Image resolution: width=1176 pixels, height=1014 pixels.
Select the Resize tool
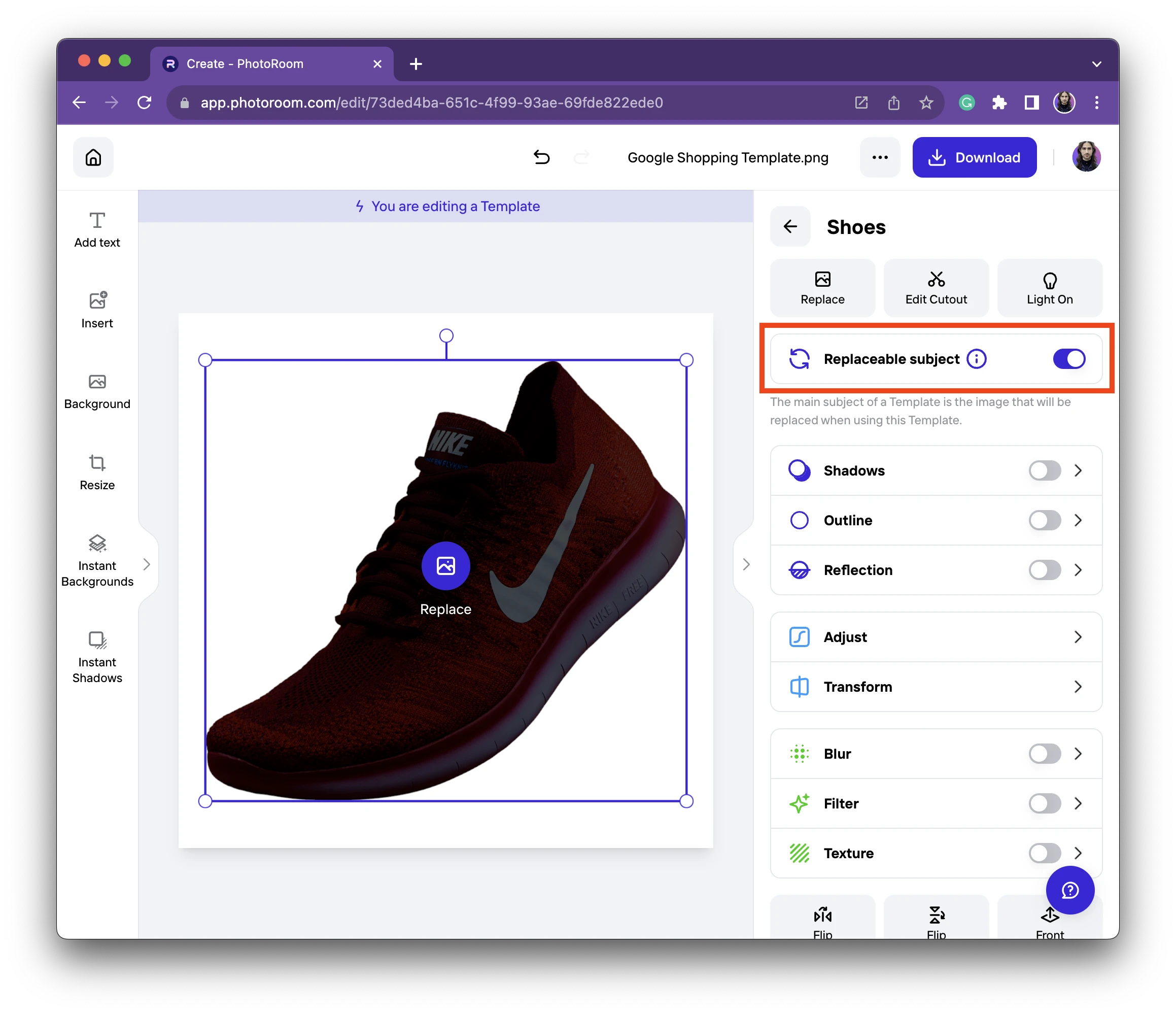coord(97,472)
